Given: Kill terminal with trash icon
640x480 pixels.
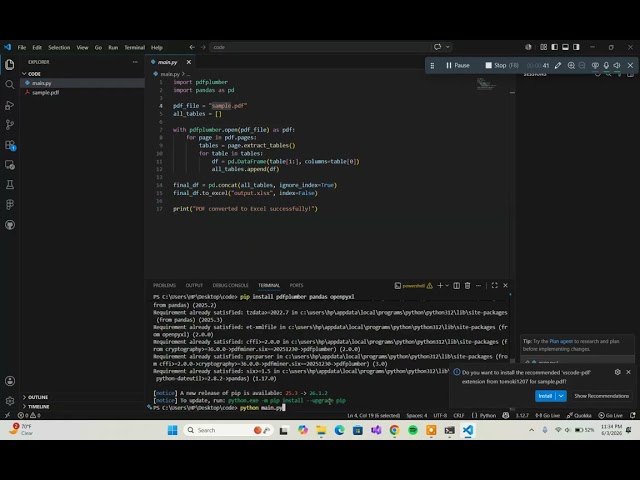Looking at the screenshot, I should point(467,285).
